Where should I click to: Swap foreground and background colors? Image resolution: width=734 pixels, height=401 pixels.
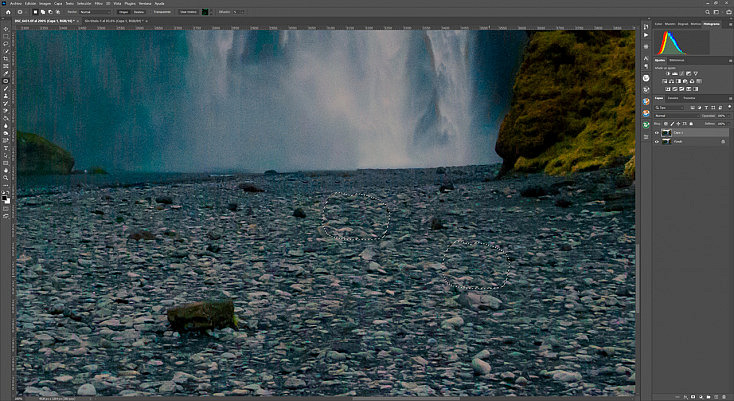tap(8, 192)
